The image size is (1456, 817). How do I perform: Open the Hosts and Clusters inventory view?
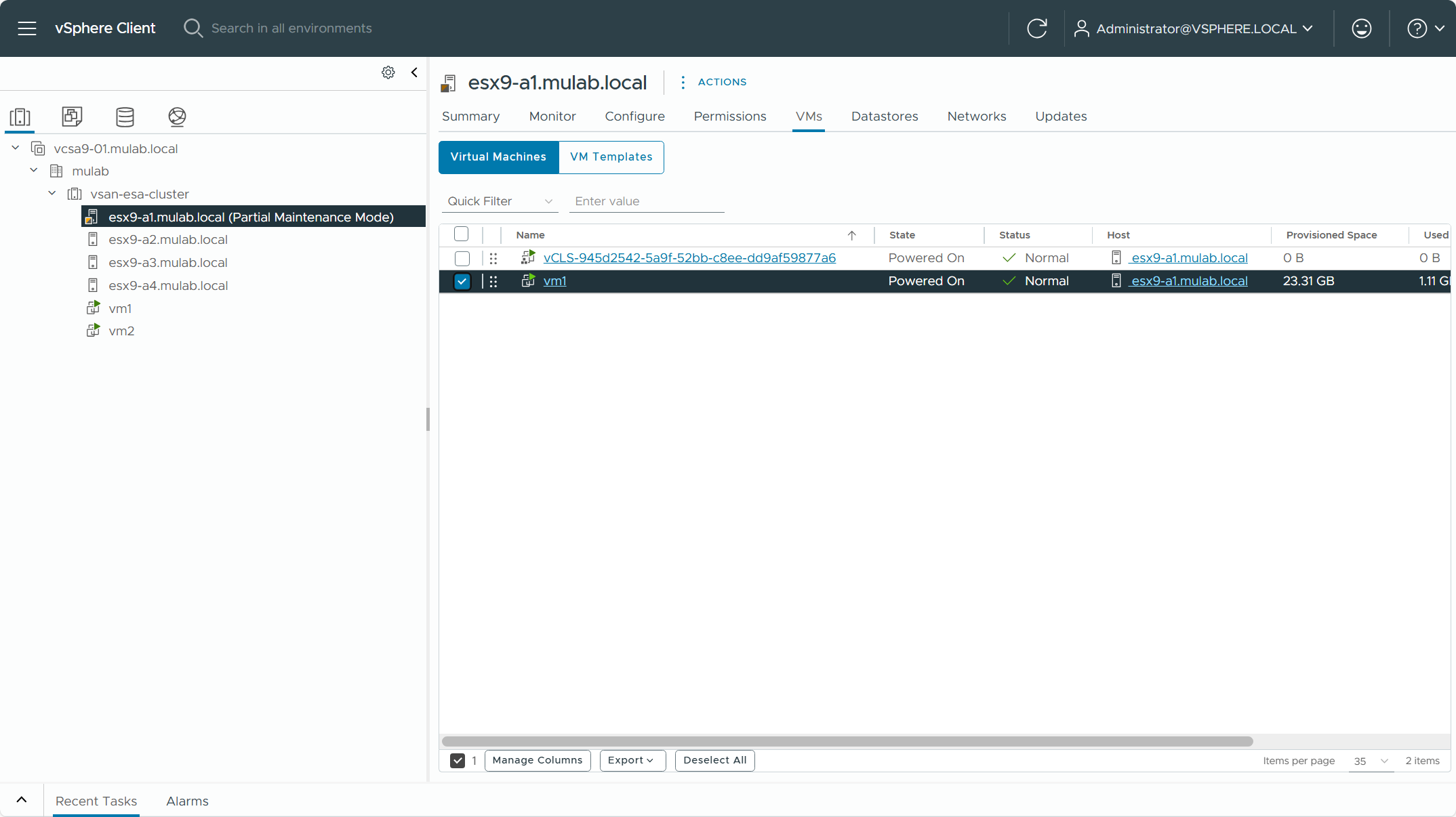20,117
